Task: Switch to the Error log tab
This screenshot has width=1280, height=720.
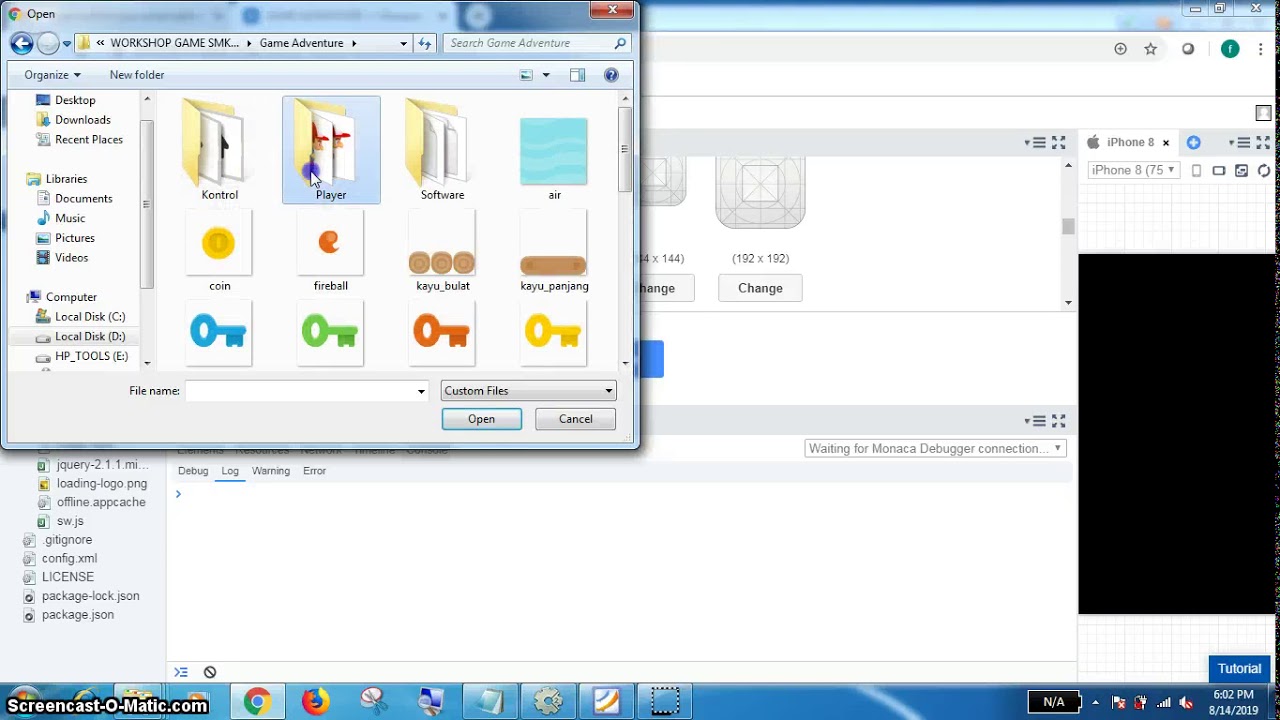Action: [314, 471]
